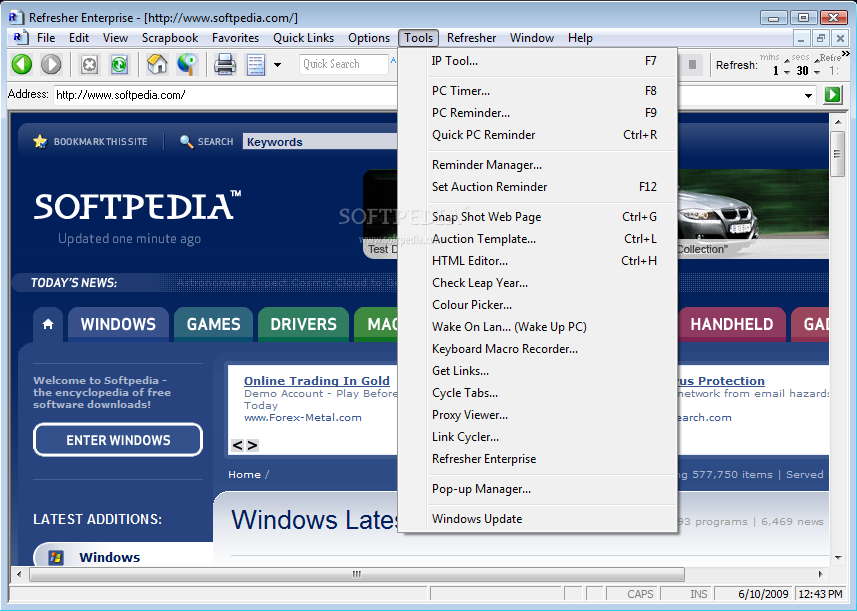Choose Check Leap Year... entry
The image size is (857, 611).
(538, 283)
